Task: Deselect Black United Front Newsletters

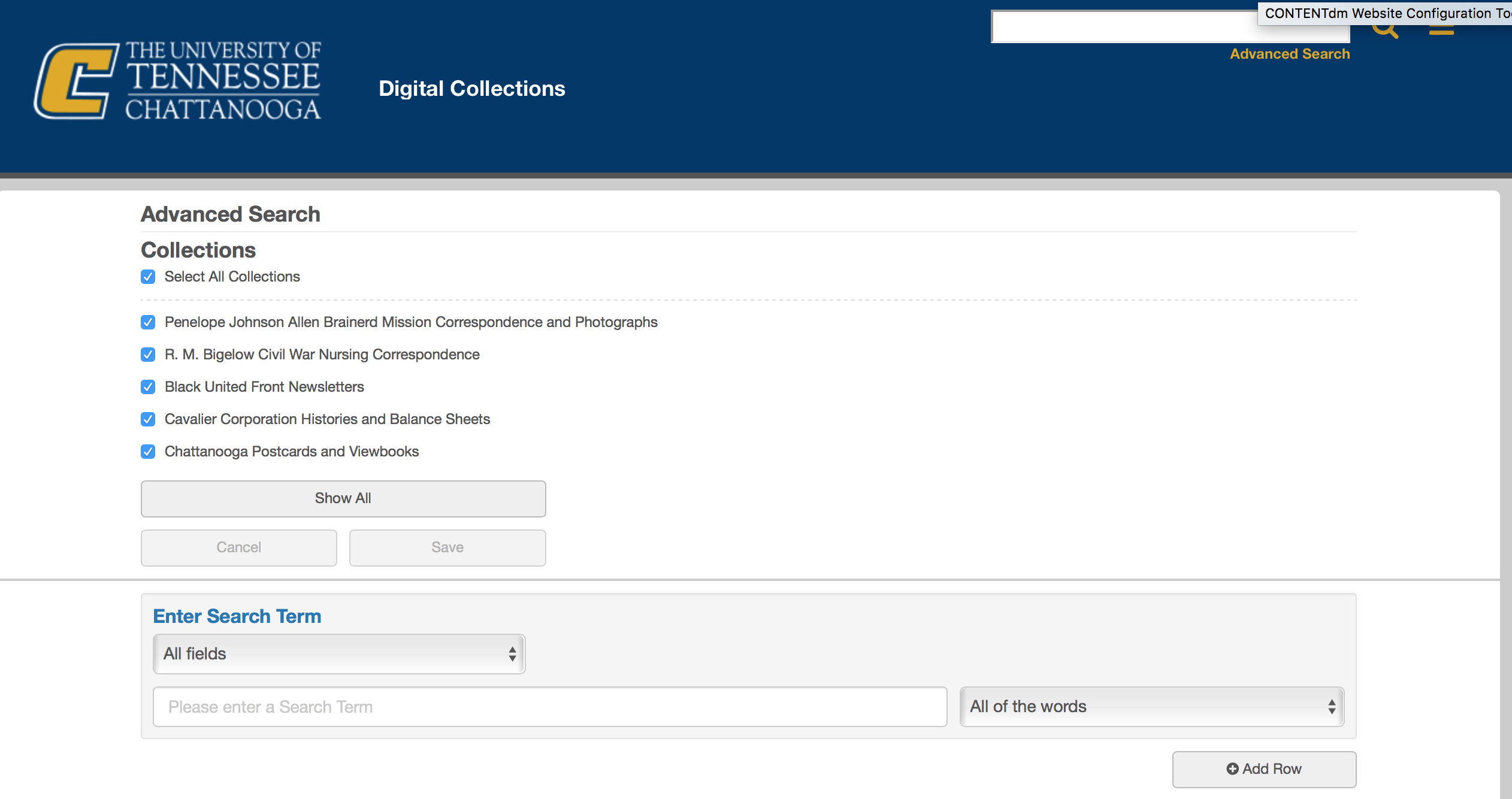Action: pyautogui.click(x=148, y=387)
